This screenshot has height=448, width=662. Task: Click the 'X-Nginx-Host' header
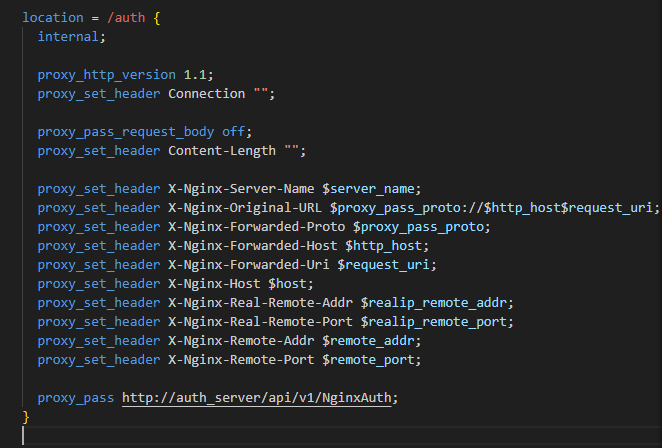pyautogui.click(x=214, y=284)
